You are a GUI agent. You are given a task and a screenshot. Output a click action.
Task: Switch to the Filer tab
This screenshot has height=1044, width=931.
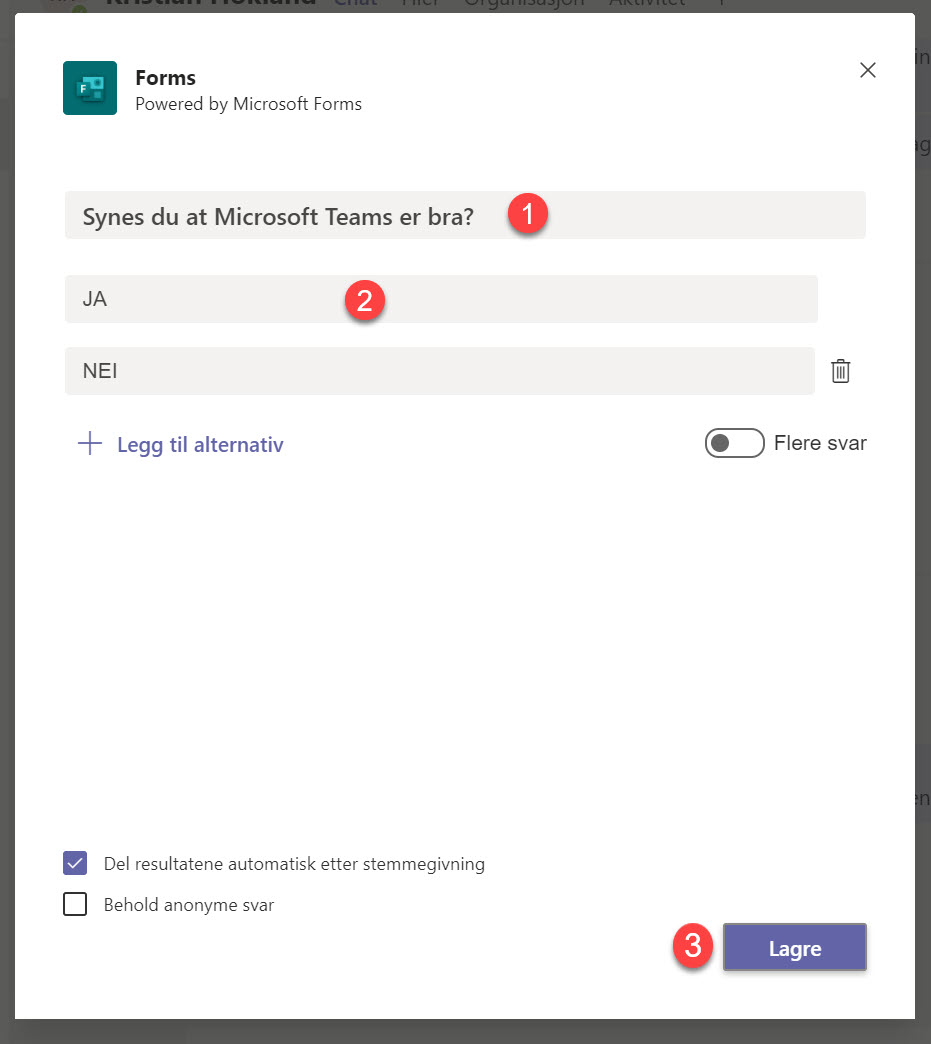pos(421,3)
